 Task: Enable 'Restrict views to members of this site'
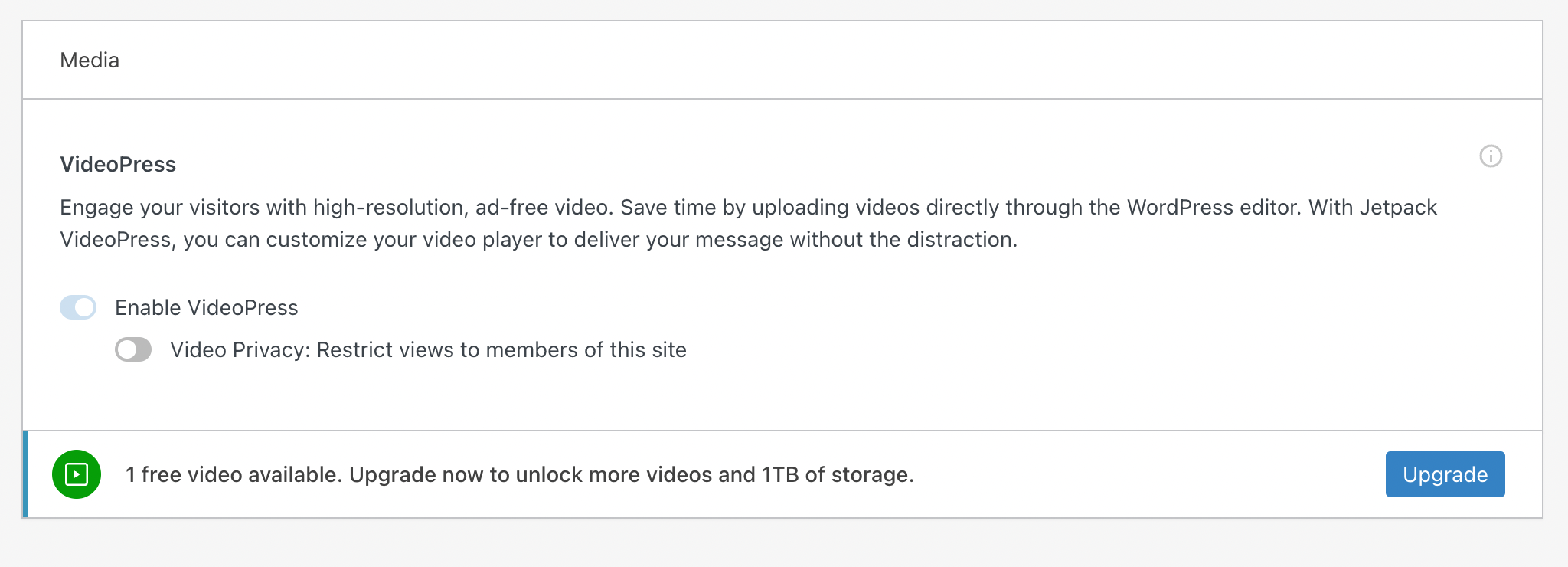click(x=132, y=349)
